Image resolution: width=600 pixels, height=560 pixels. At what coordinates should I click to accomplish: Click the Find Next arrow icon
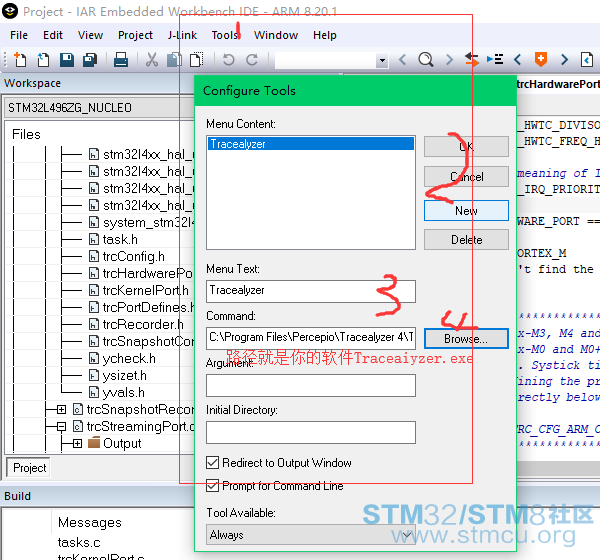(x=449, y=60)
